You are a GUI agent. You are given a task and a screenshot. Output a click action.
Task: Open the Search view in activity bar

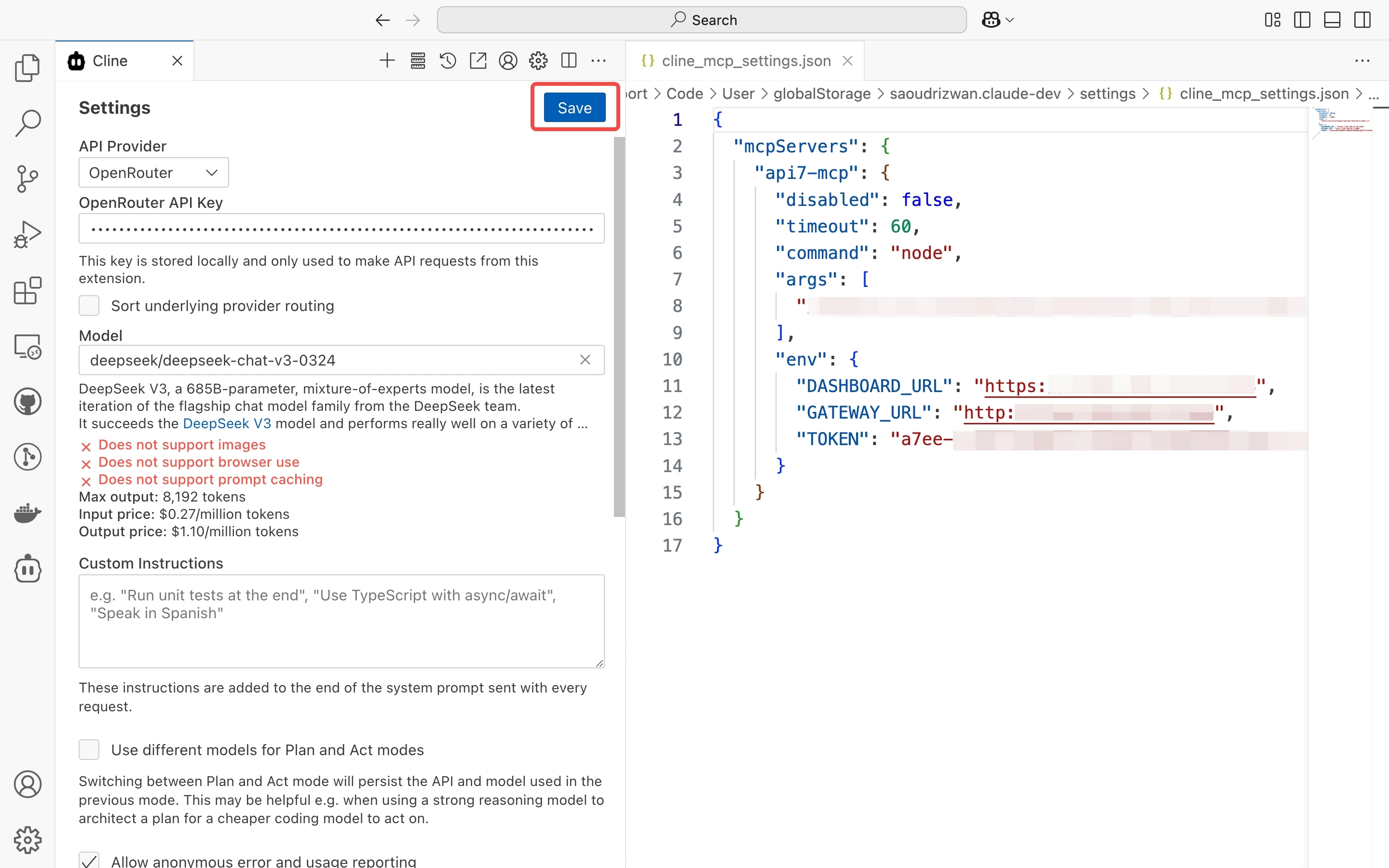(x=27, y=123)
